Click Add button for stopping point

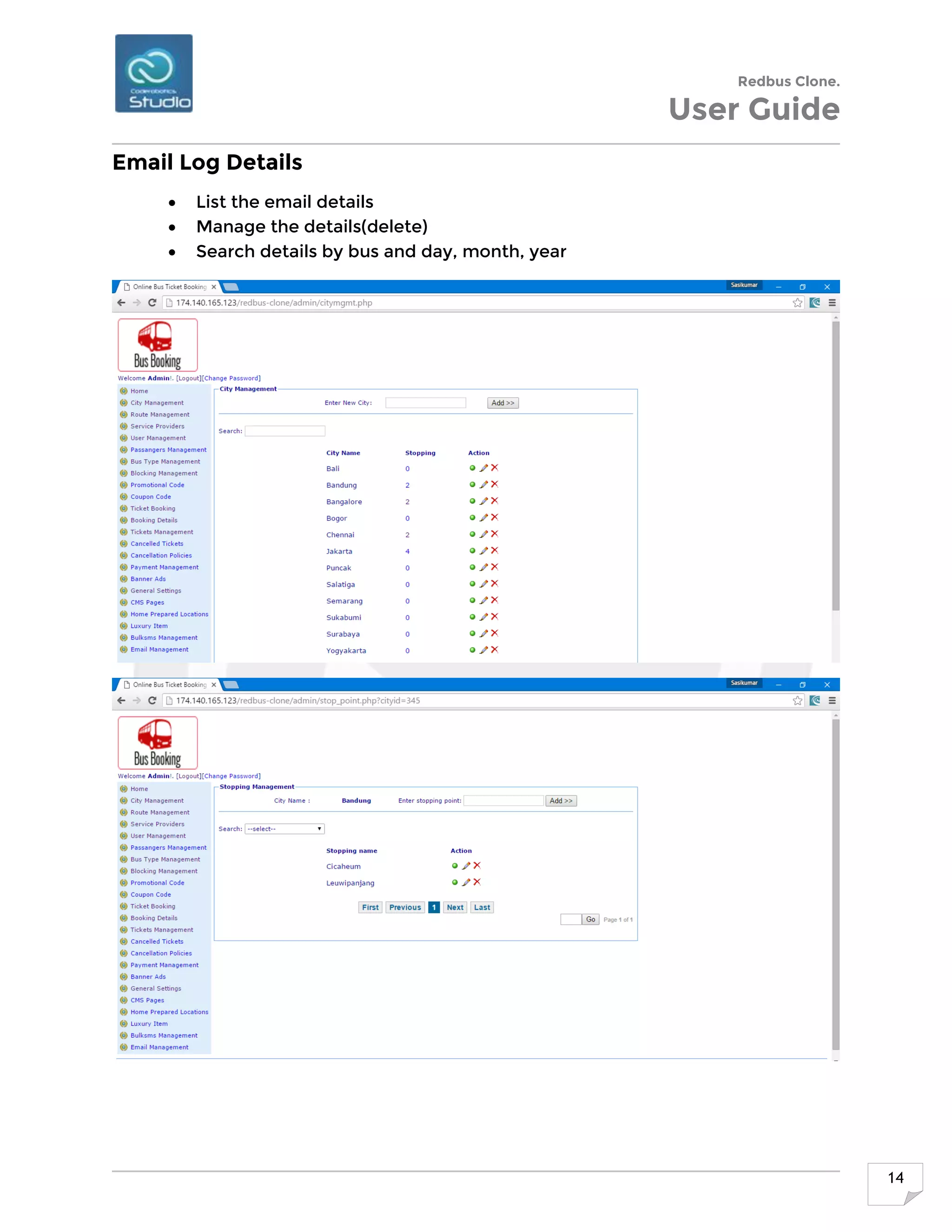pos(561,801)
